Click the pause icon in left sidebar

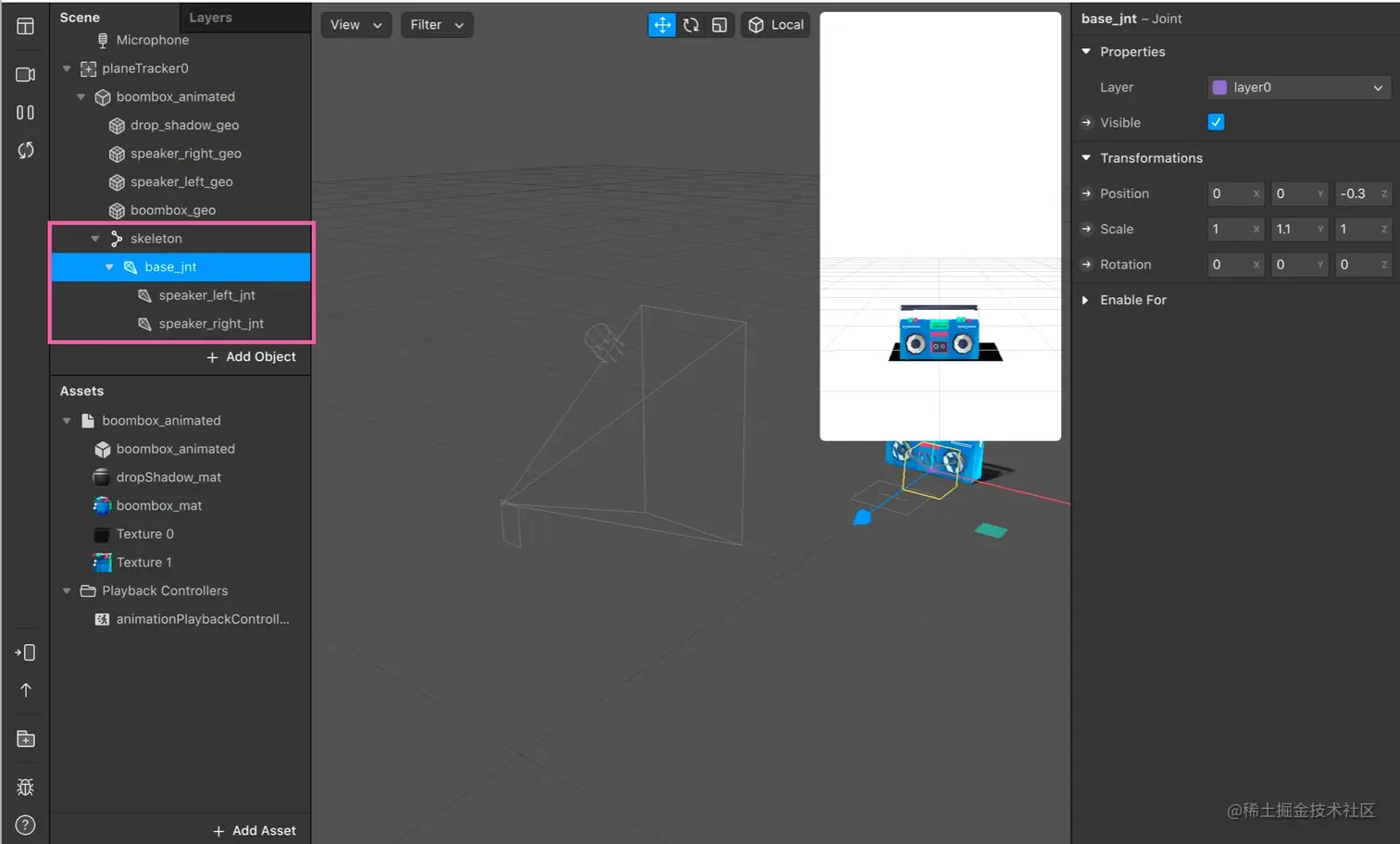click(x=25, y=112)
